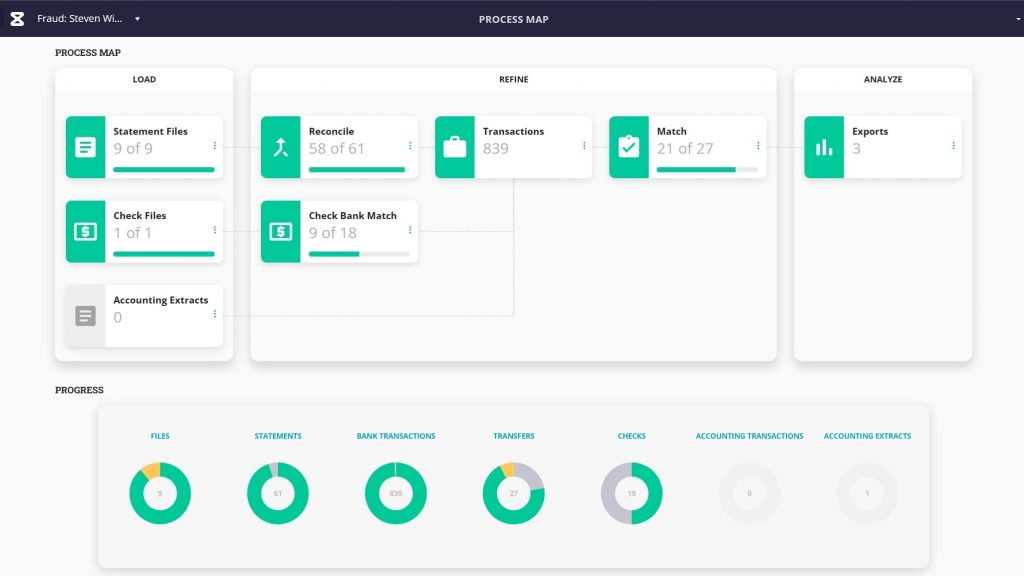This screenshot has width=1024, height=576.
Task: Open the Statement Files card title
Action: point(150,131)
